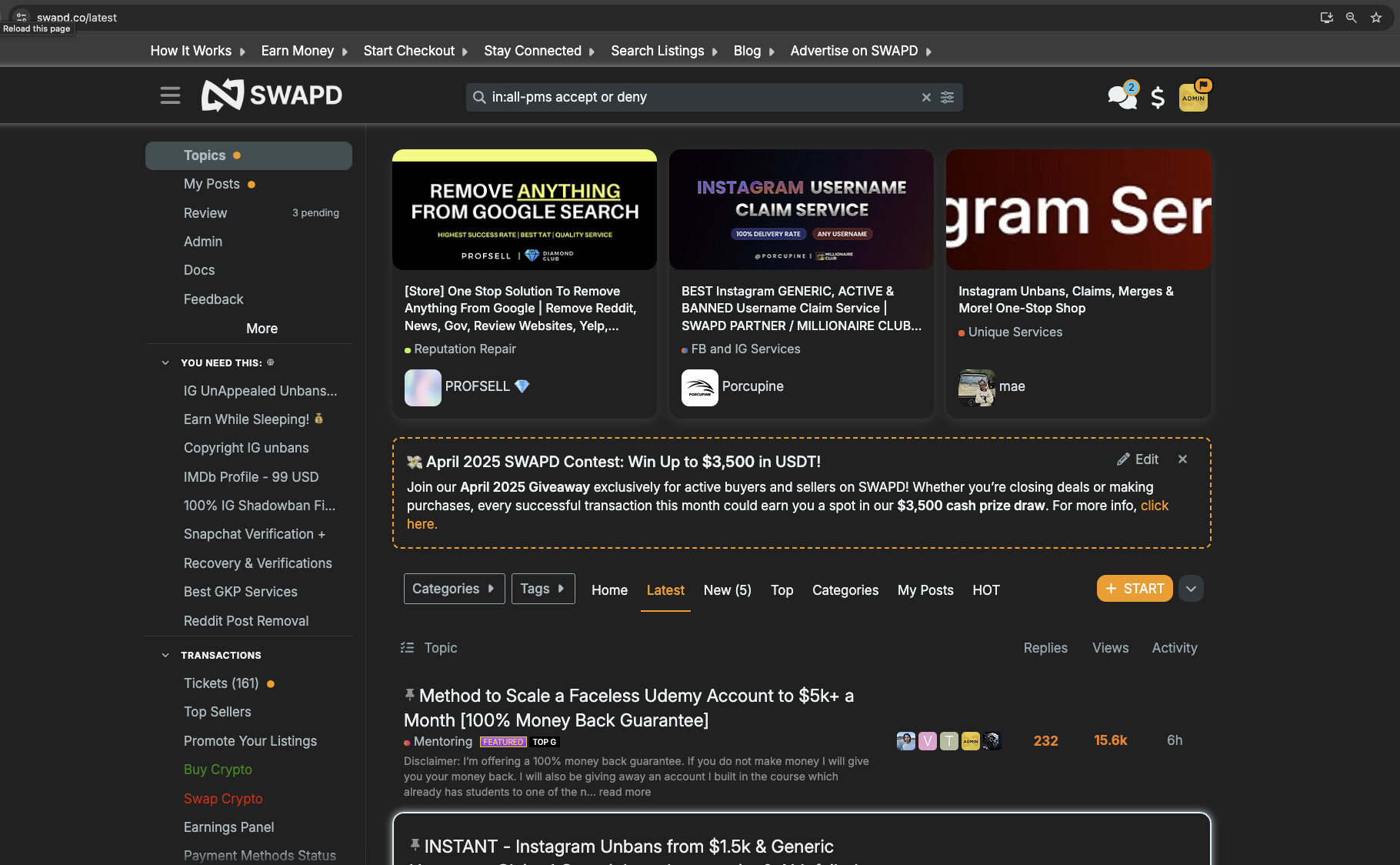Click first poster avatar on Udemy topic
Screen dimensions: 1400x865
click(906, 741)
